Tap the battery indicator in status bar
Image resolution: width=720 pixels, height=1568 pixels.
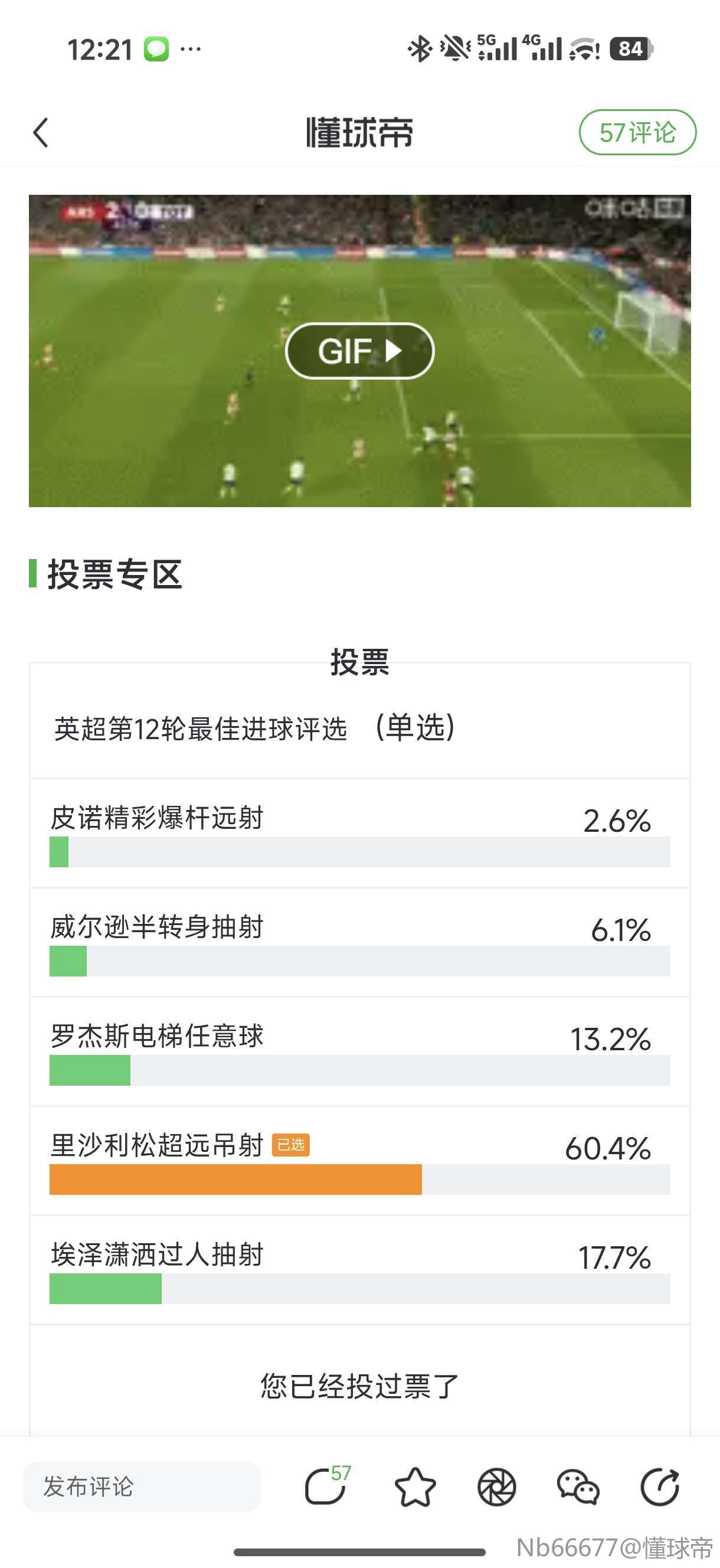[x=631, y=48]
